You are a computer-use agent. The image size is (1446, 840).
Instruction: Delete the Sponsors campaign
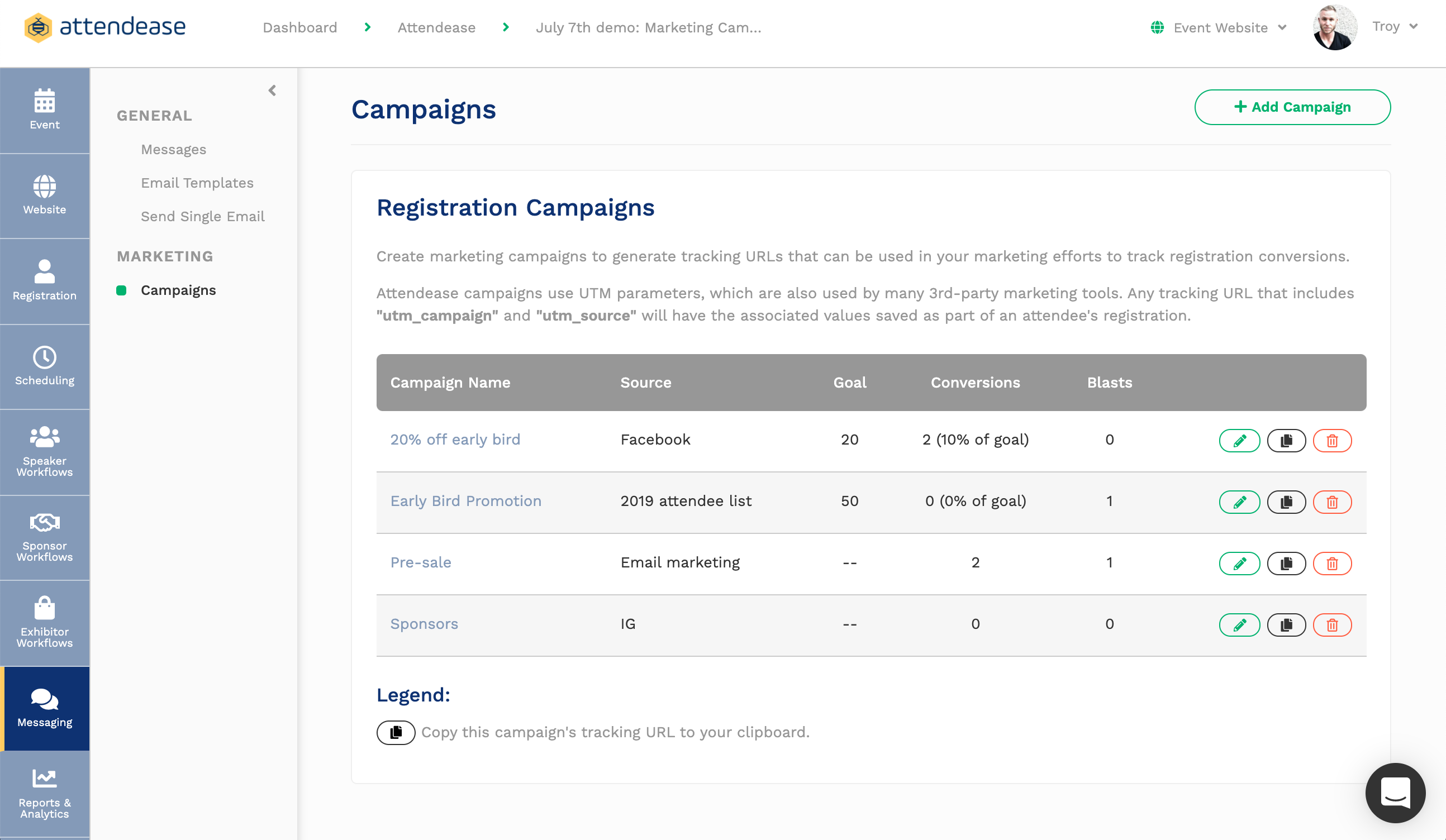point(1333,625)
